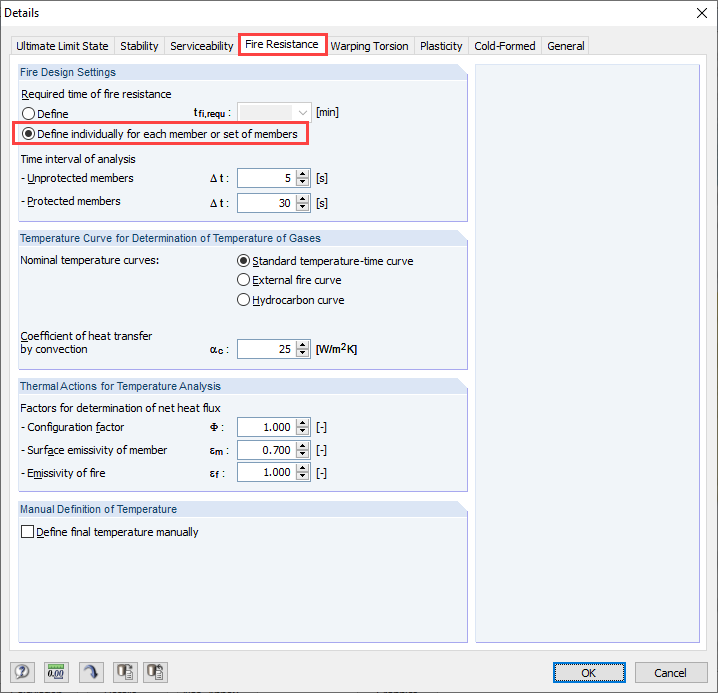
Task: Click the Nominal temperature curves label
Action: point(90,260)
